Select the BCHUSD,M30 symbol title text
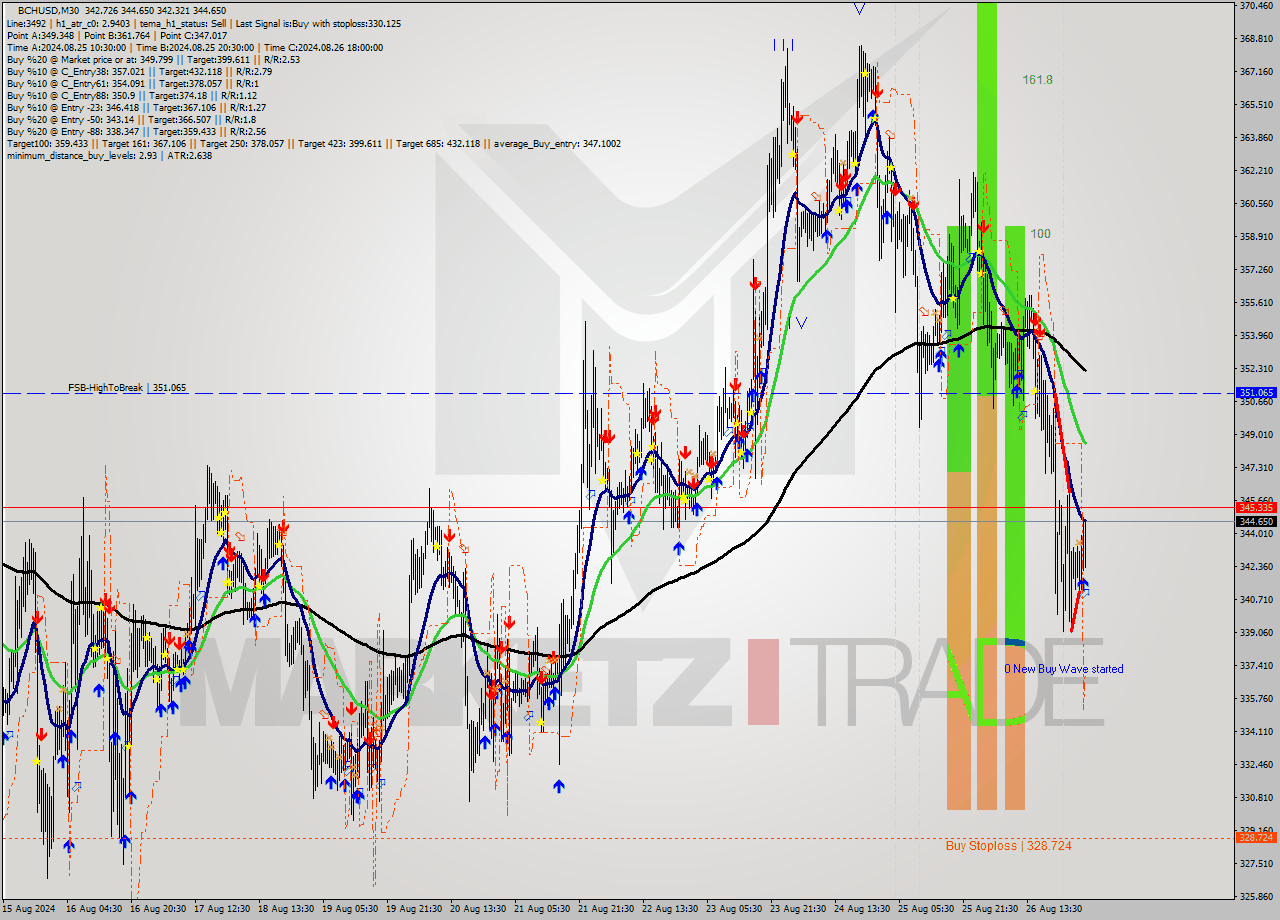The width and height of the screenshot is (1280, 920). tap(46, 10)
